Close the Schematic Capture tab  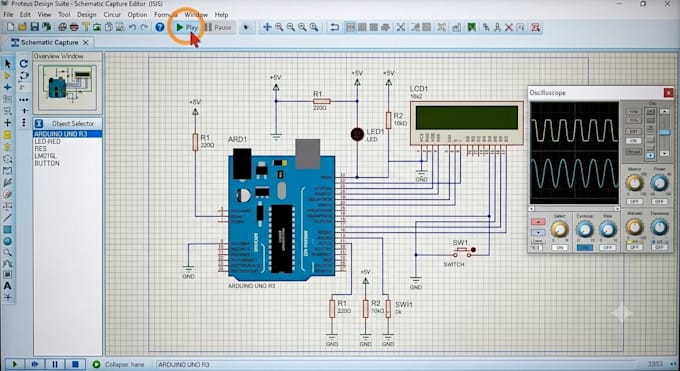pyautogui.click(x=86, y=43)
